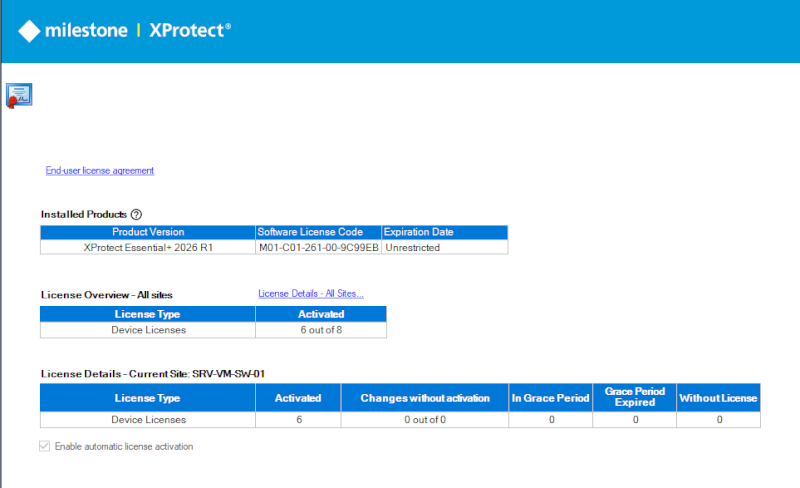
Task: Click the Installed Products help icon
Action: click(x=136, y=214)
